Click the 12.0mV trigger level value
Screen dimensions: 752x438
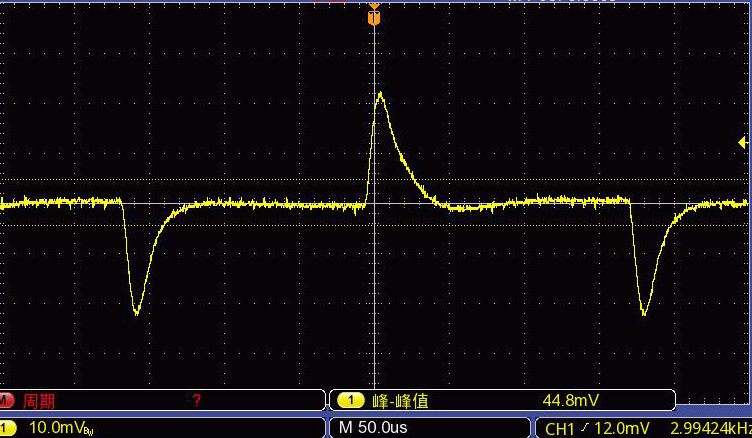pos(621,428)
